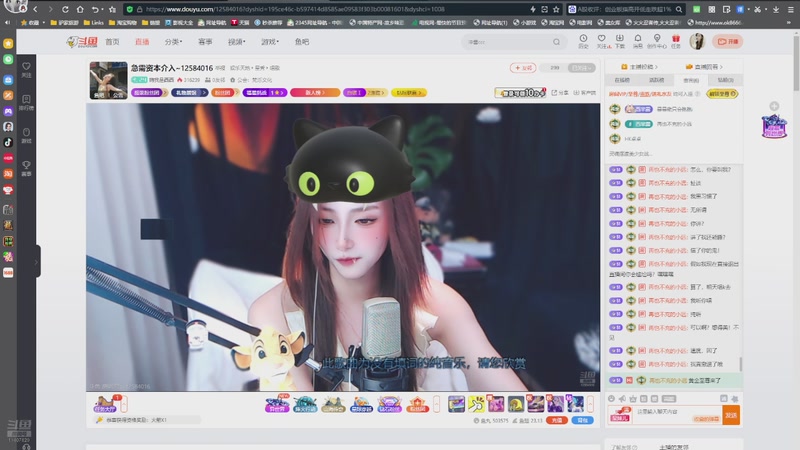Click the red follow plus button
Screen dimensions: 800x450
click(522, 67)
